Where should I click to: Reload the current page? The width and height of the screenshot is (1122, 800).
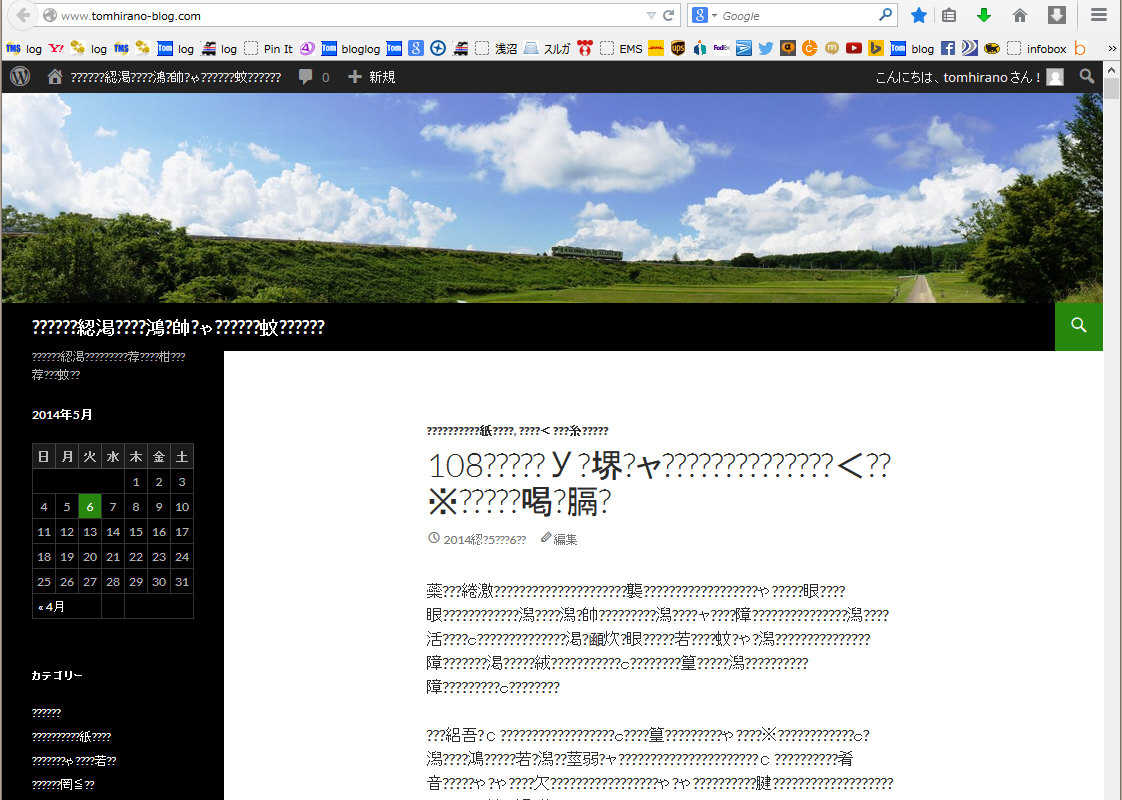coord(669,15)
